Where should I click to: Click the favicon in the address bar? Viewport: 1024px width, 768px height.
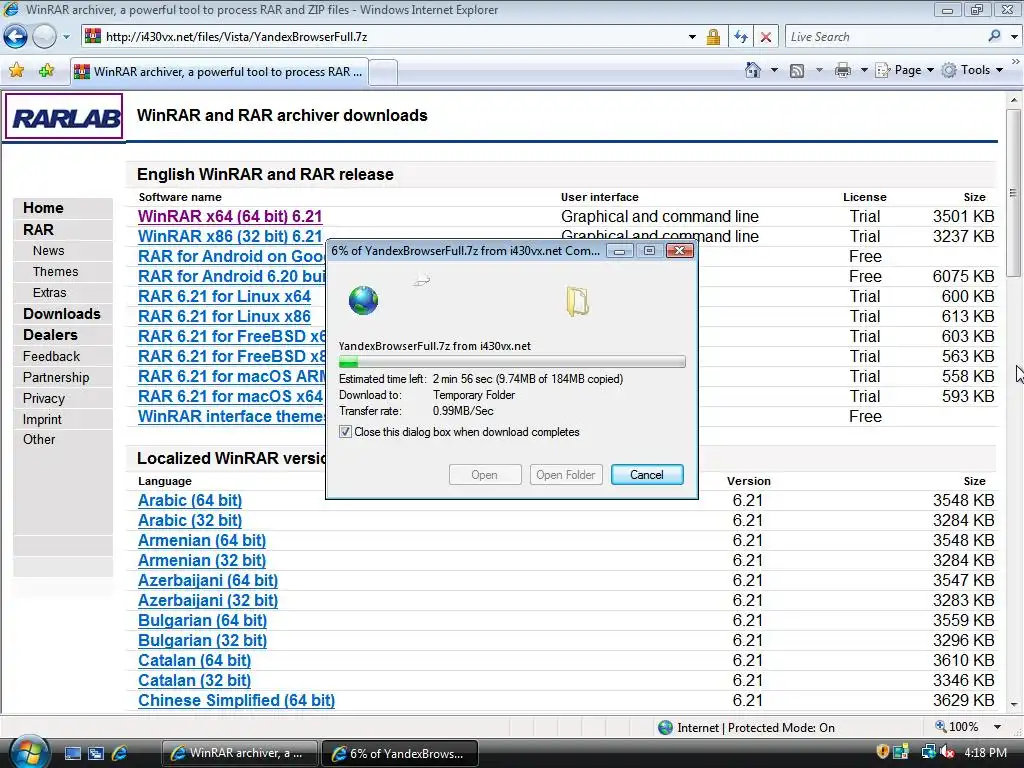pos(93,37)
